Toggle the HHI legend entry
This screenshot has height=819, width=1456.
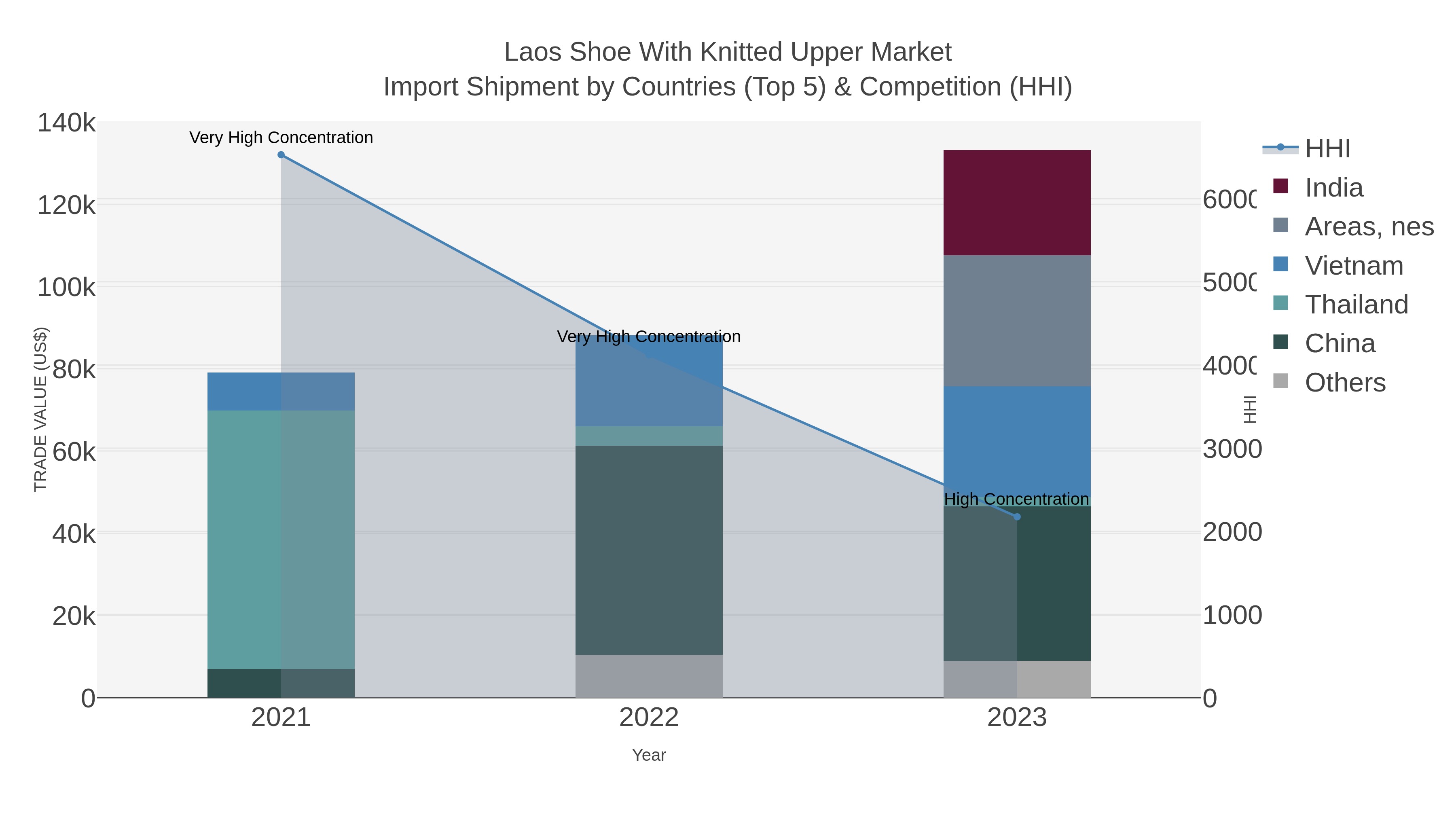pyautogui.click(x=1306, y=149)
